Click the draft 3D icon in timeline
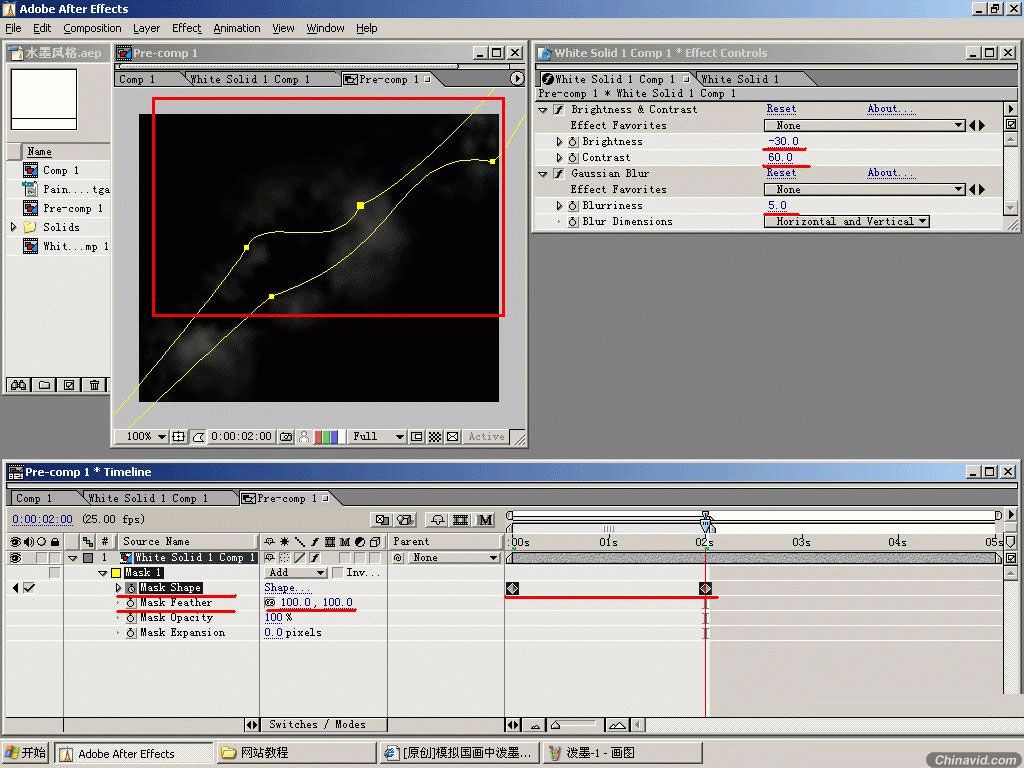 [406, 520]
